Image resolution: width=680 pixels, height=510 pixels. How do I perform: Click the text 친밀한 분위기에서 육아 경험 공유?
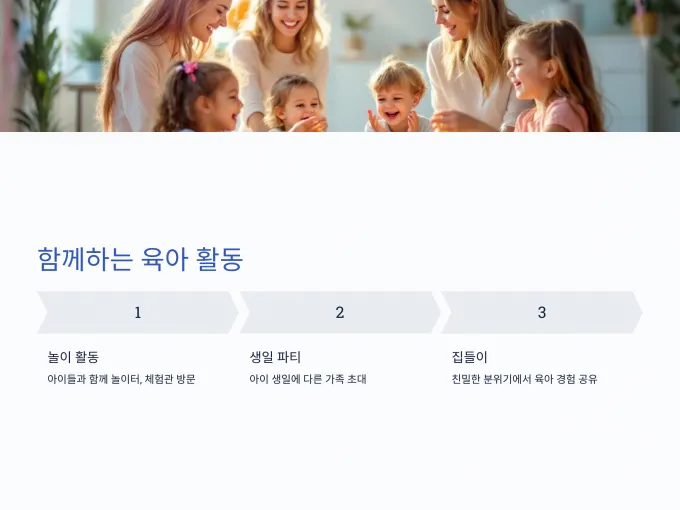(x=524, y=379)
